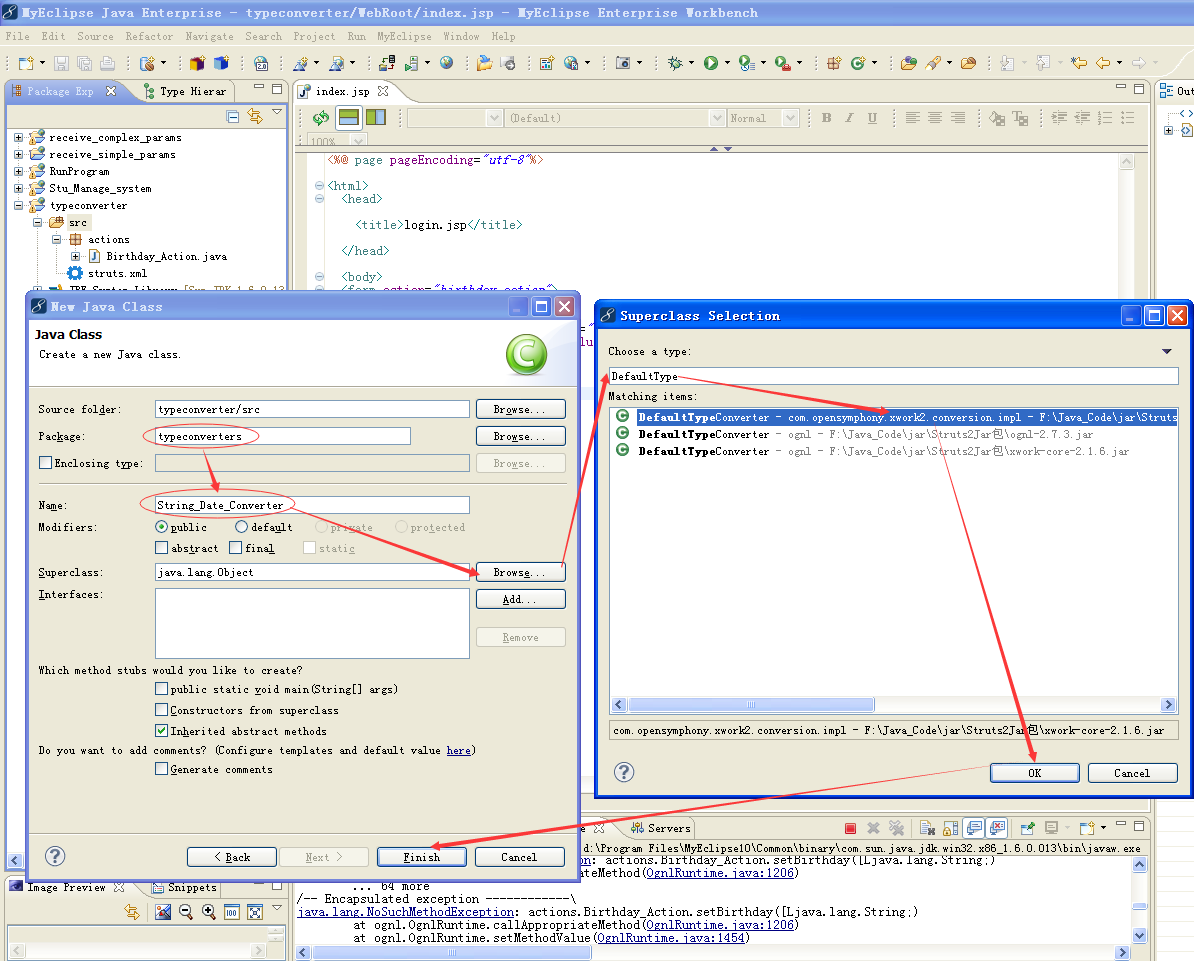Click the refresh icon in JSP editor
Image resolution: width=1194 pixels, height=961 pixels.
click(x=321, y=118)
